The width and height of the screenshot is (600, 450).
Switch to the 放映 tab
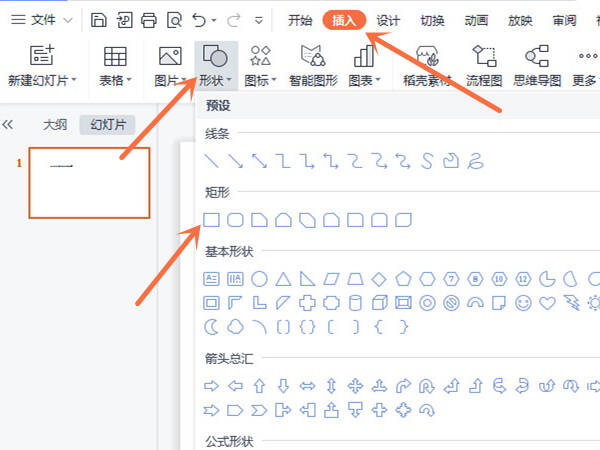click(x=520, y=20)
